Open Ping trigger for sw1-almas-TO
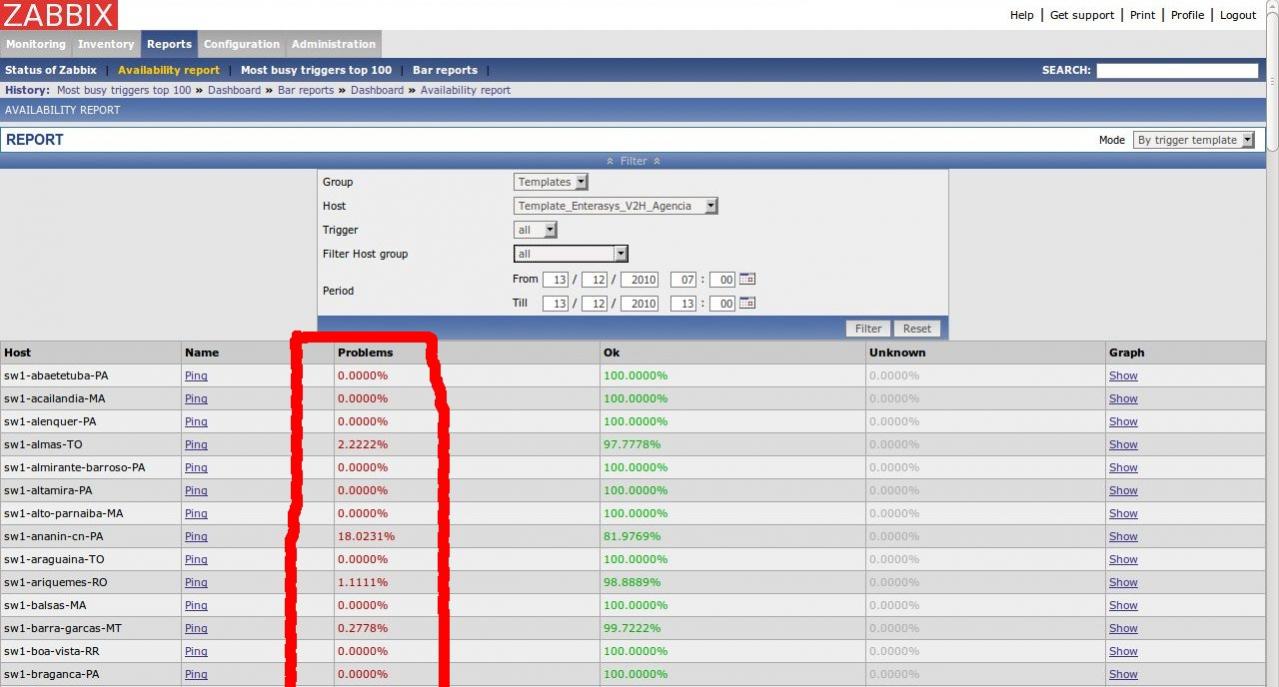Viewport: 1279px width, 687px height. 196,445
